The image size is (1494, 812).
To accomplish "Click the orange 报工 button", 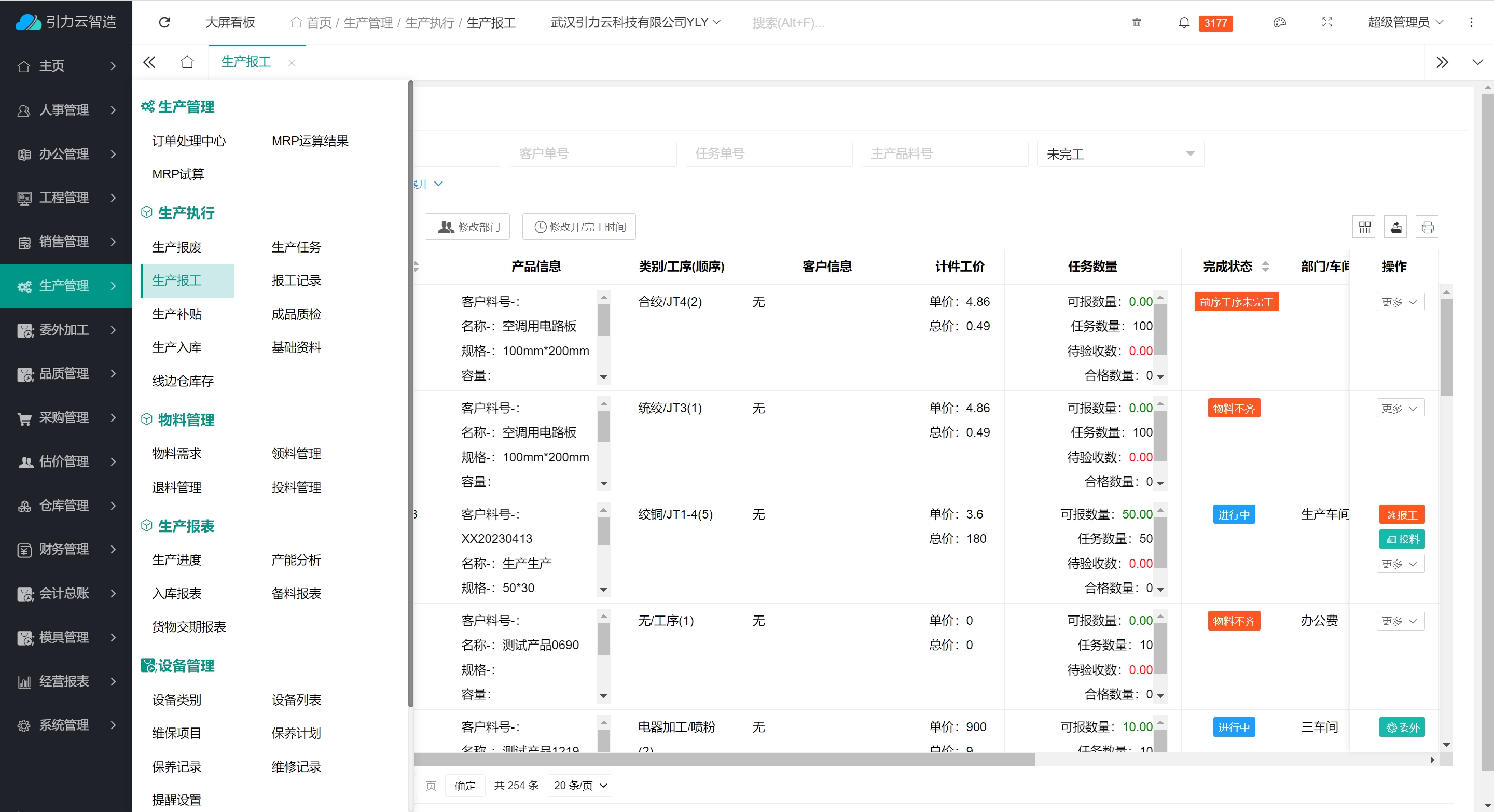I will point(1401,515).
